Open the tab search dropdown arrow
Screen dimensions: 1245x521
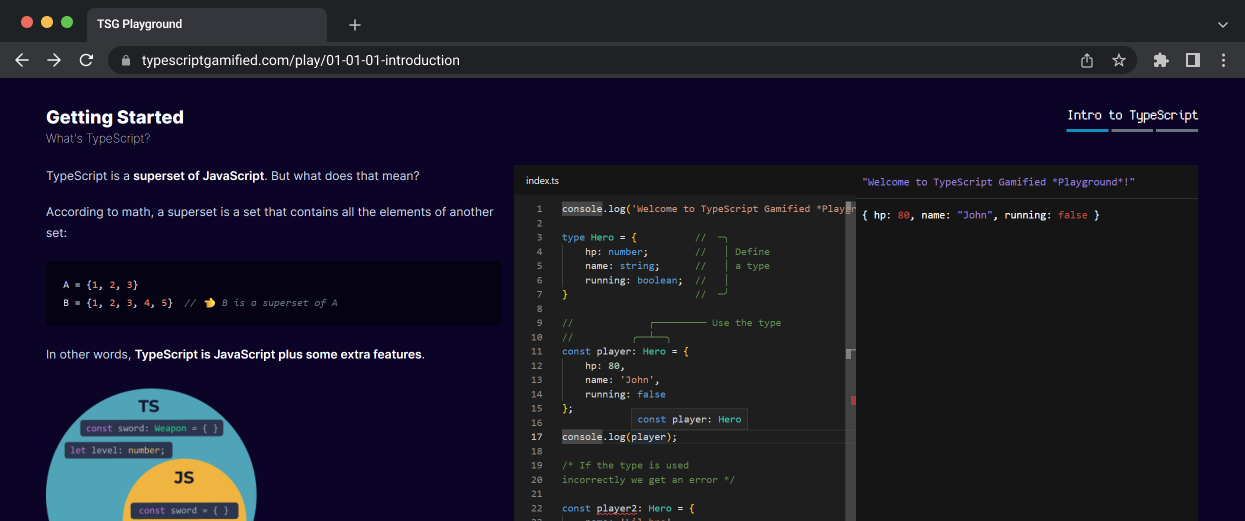[1223, 24]
